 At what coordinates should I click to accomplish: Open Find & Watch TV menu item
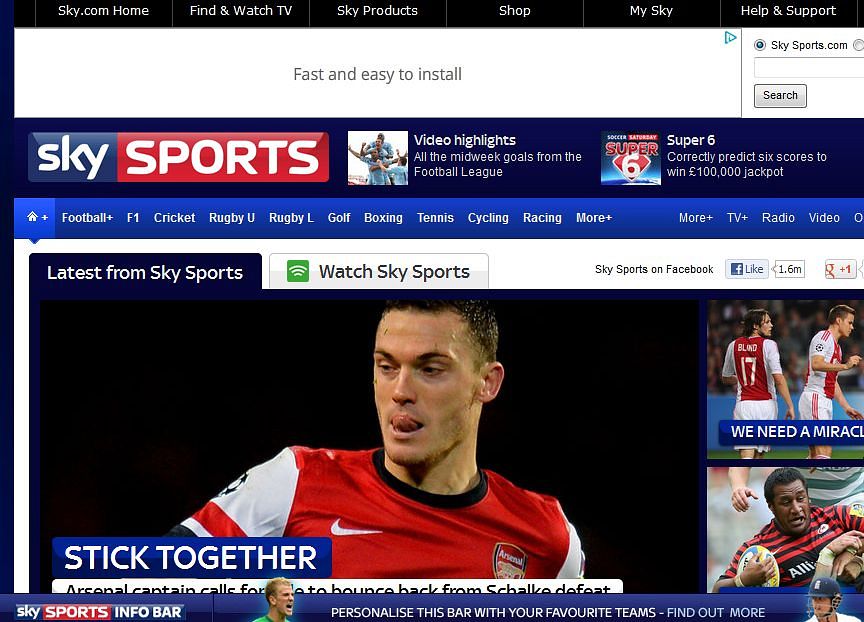click(x=241, y=10)
